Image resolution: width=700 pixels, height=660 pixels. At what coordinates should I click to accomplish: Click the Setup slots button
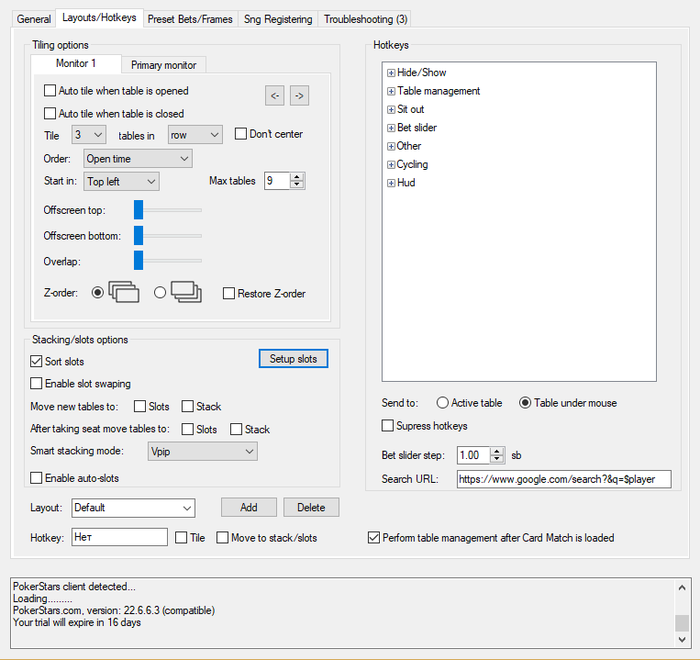[293, 359]
